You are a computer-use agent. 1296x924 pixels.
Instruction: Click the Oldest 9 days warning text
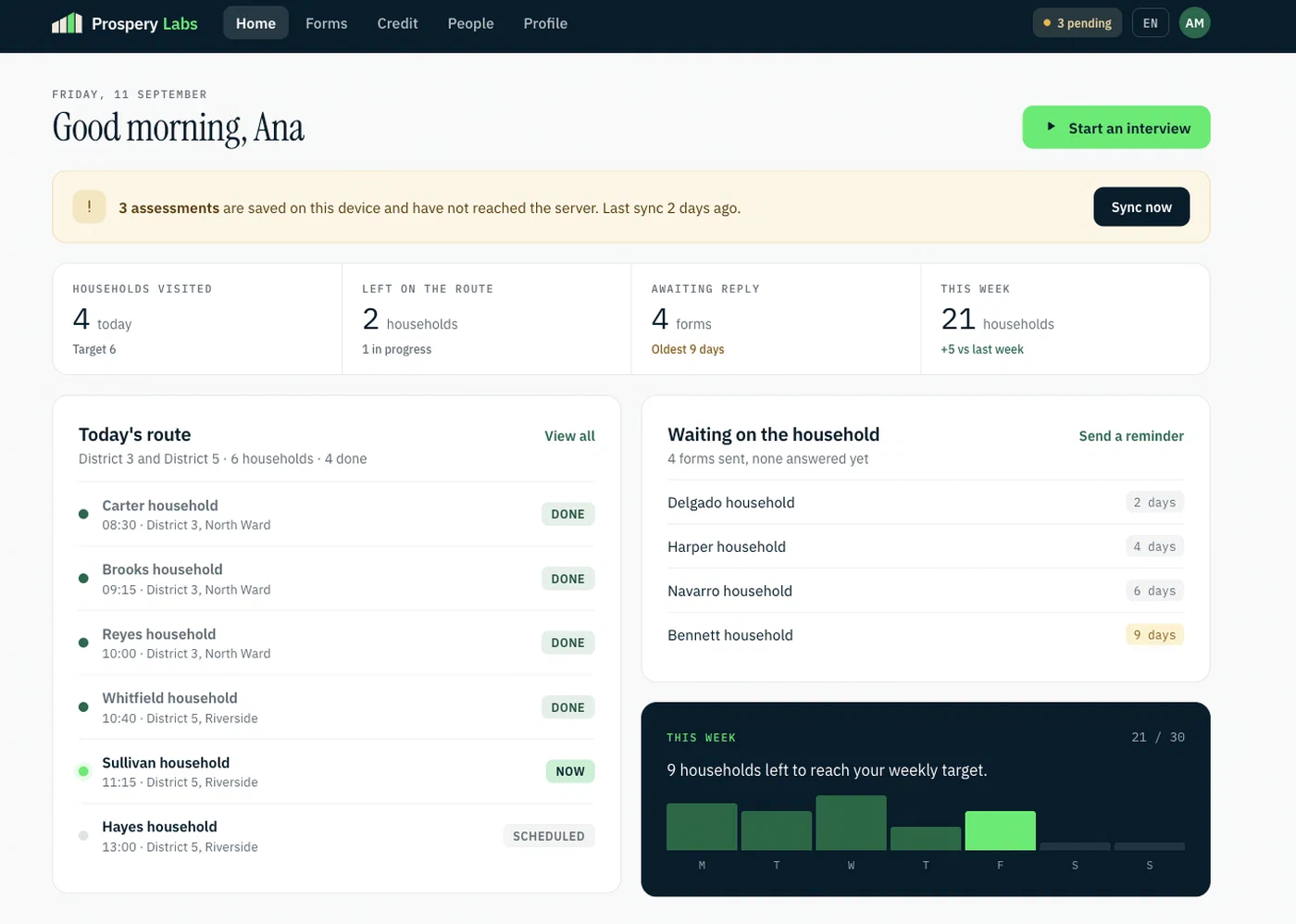tap(688, 349)
